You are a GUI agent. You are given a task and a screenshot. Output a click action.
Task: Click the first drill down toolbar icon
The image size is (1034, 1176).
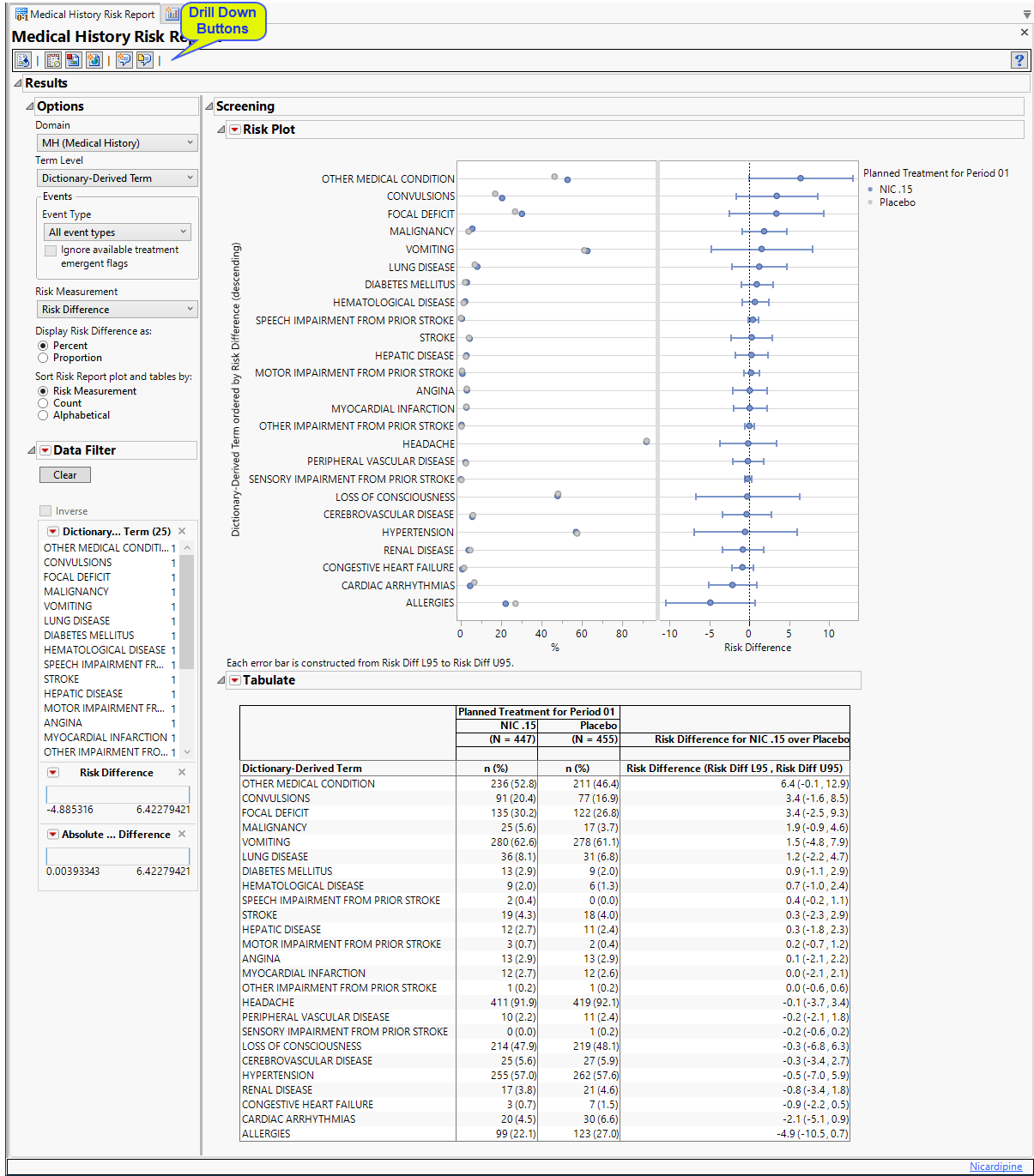[23, 60]
